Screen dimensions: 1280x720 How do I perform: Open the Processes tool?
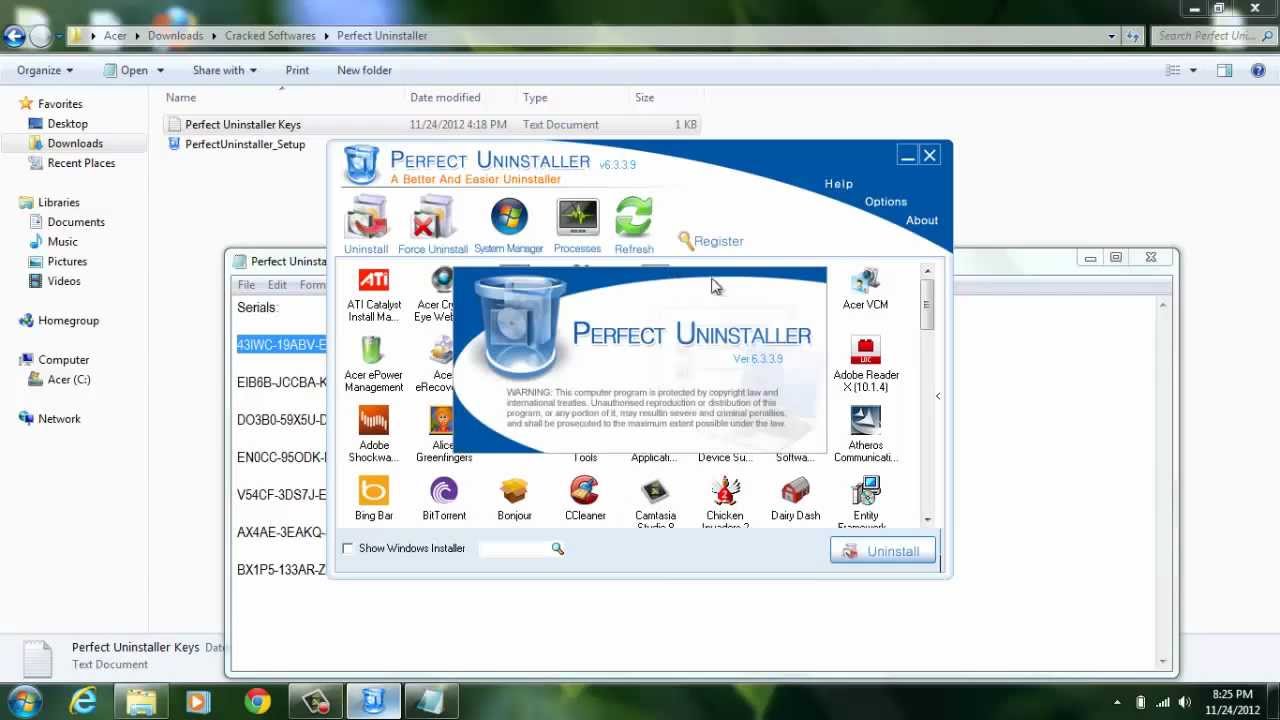[x=577, y=225]
